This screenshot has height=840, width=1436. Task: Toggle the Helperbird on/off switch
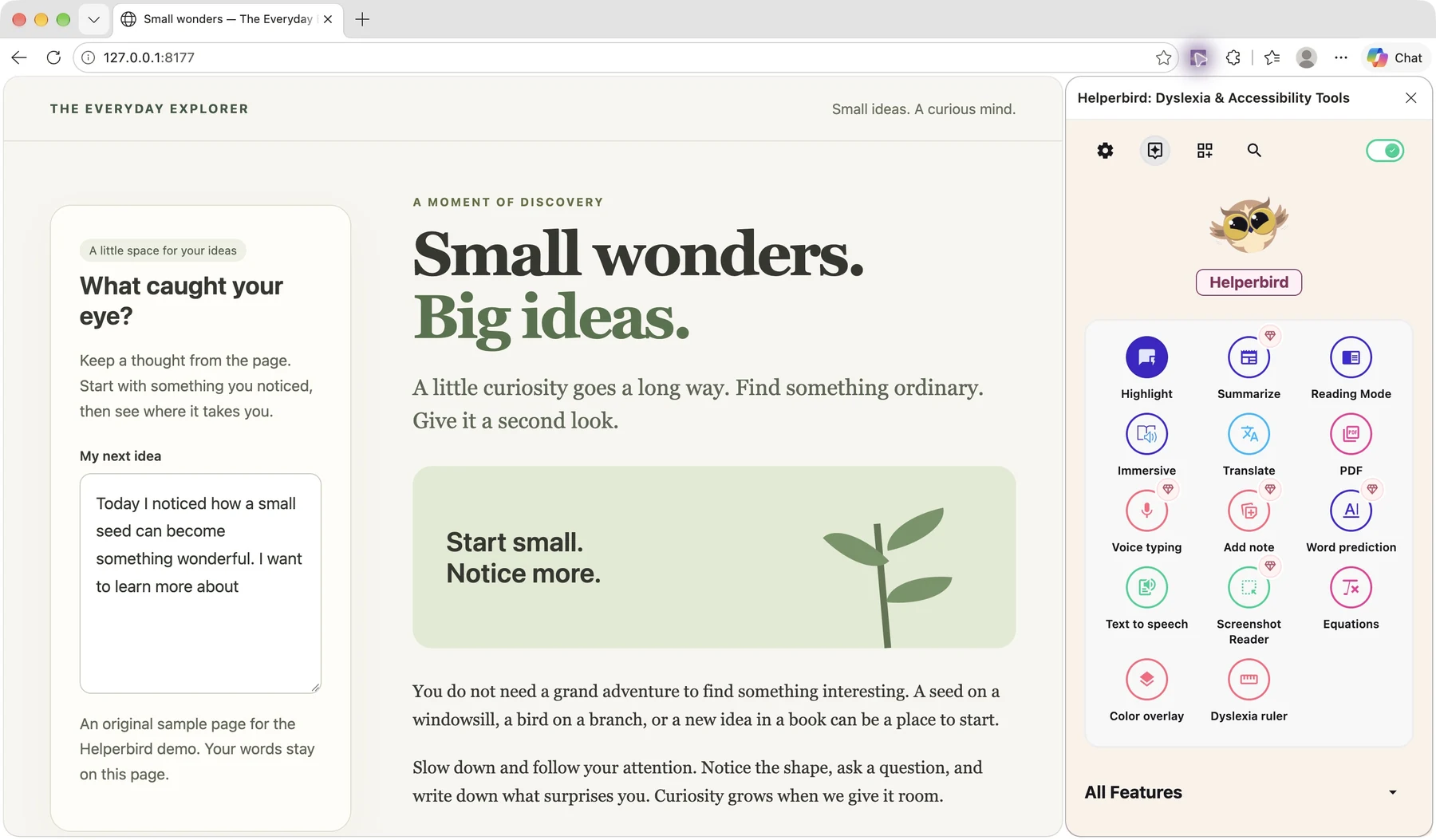tap(1385, 151)
